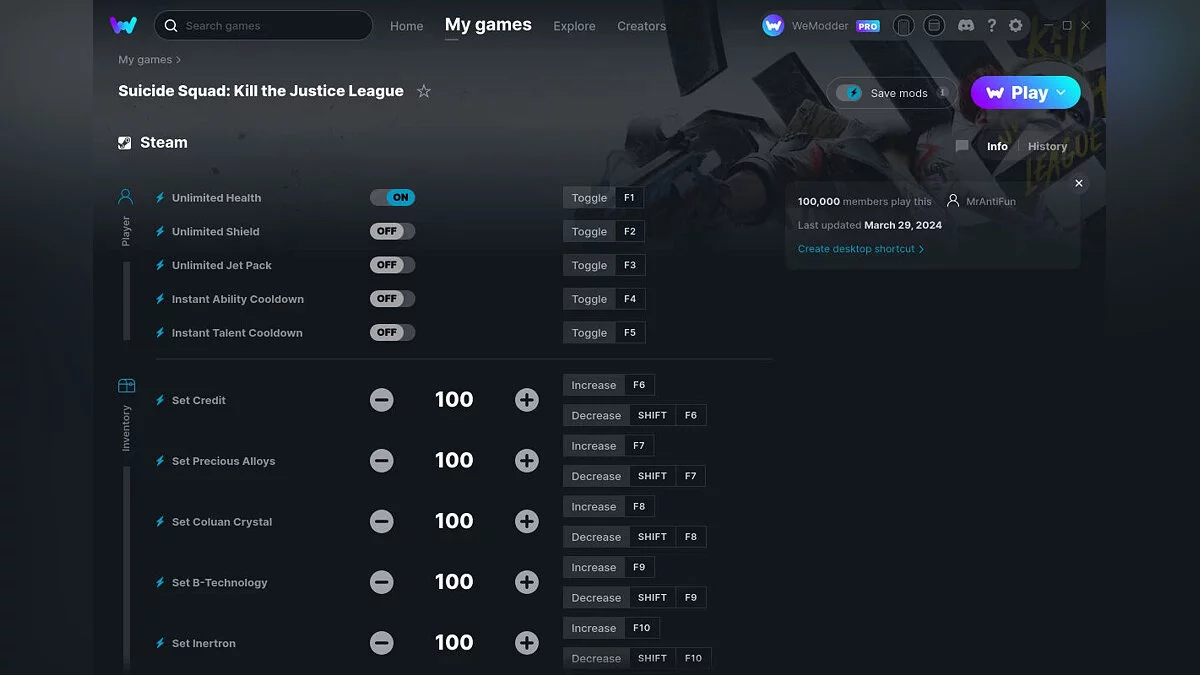Close the info card
Screen dimensions: 1200x675
pyautogui.click(x=1079, y=183)
